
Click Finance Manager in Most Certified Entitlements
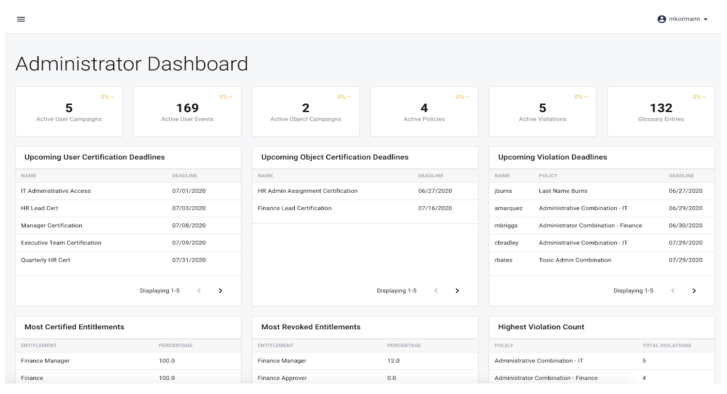[45, 361]
